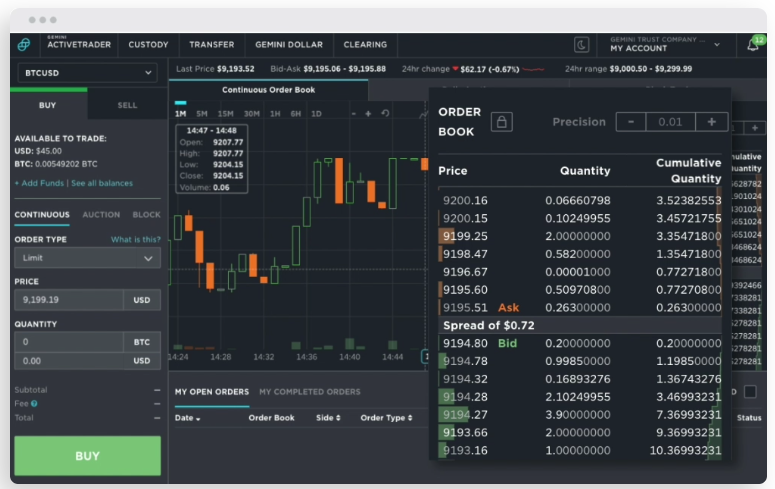Select ask row at price 9198.47

tap(580, 254)
